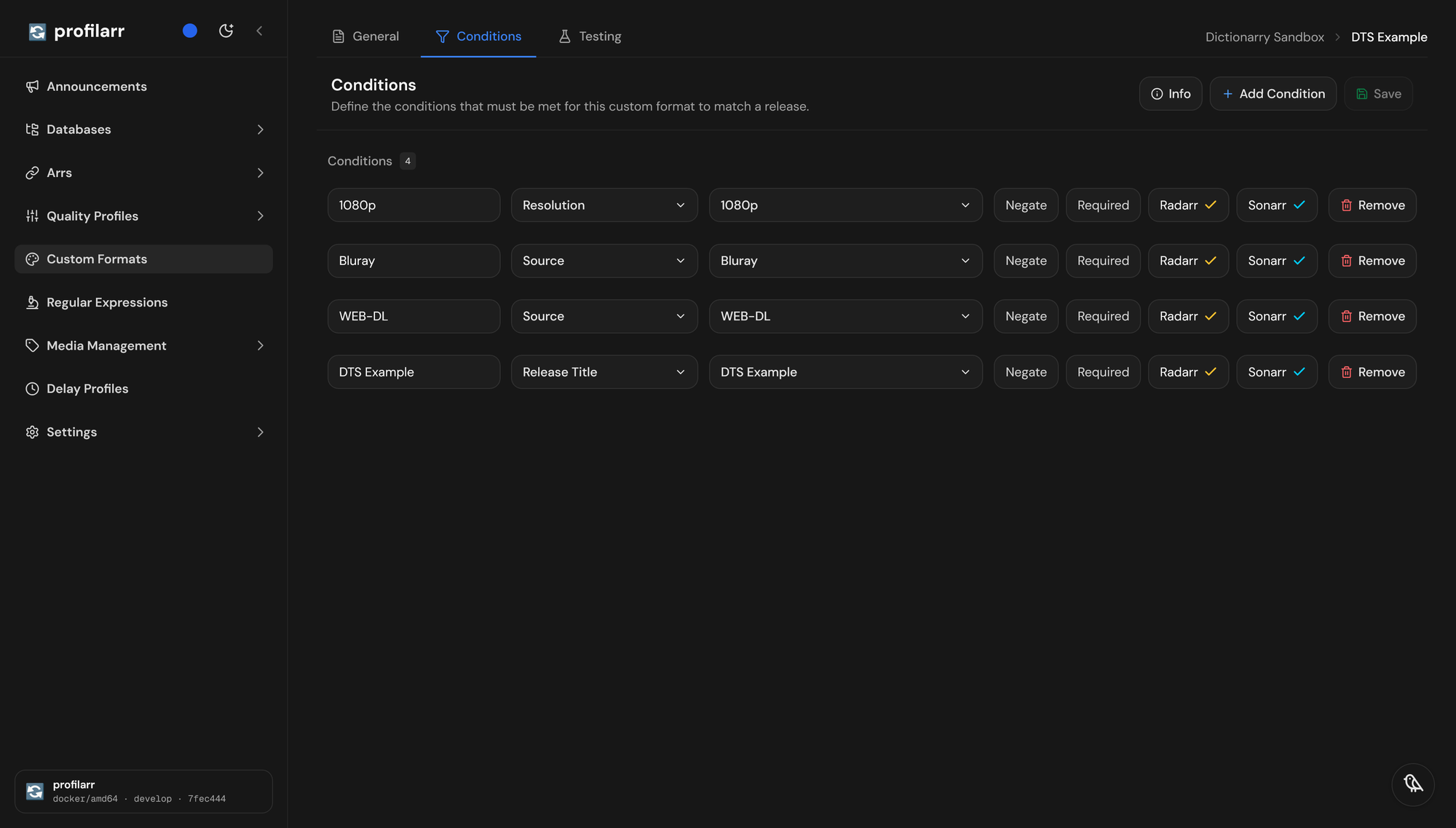Click the Save button
The width and height of the screenshot is (1456, 828).
coord(1378,94)
